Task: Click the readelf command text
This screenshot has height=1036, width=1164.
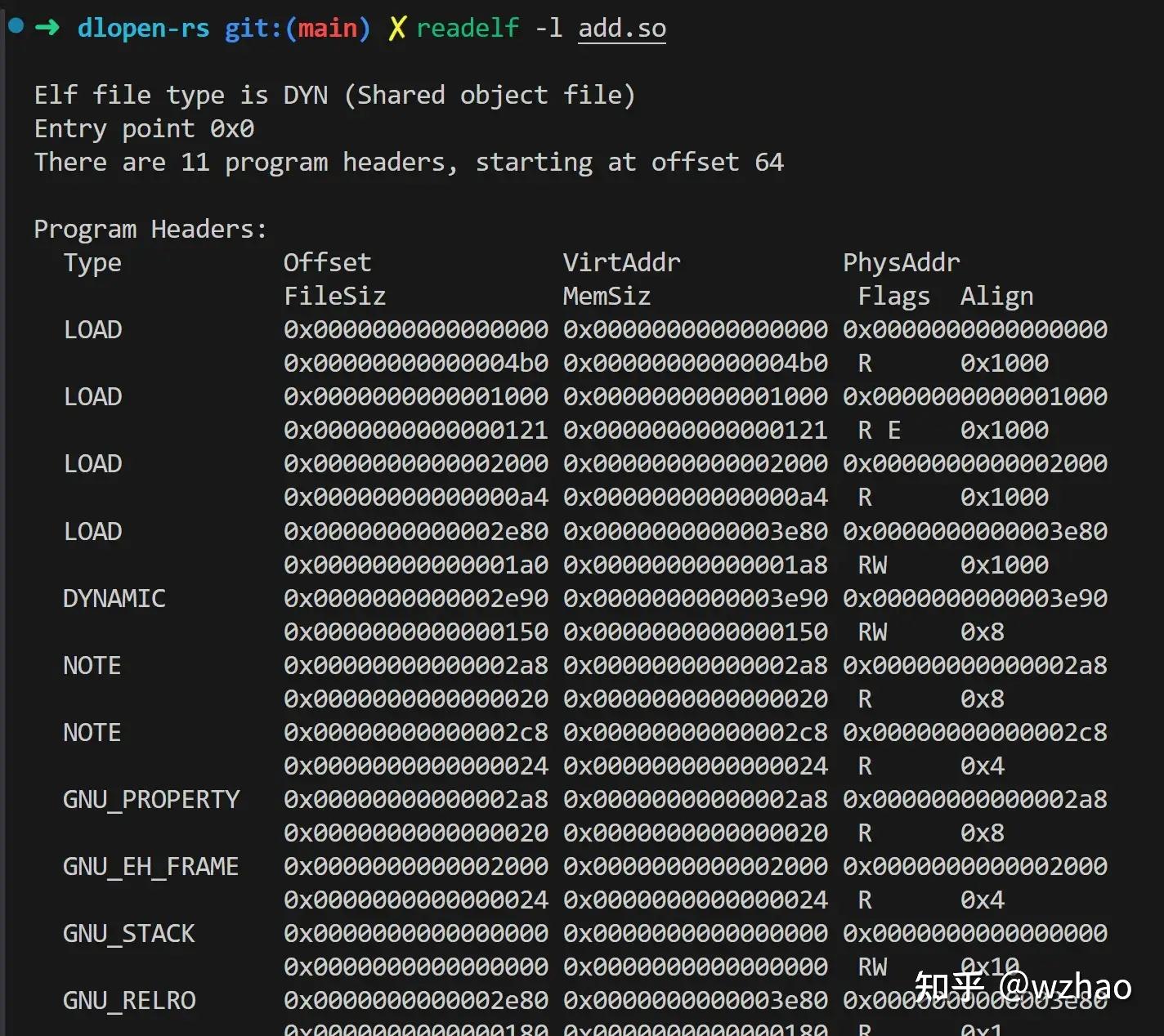Action: tap(468, 29)
